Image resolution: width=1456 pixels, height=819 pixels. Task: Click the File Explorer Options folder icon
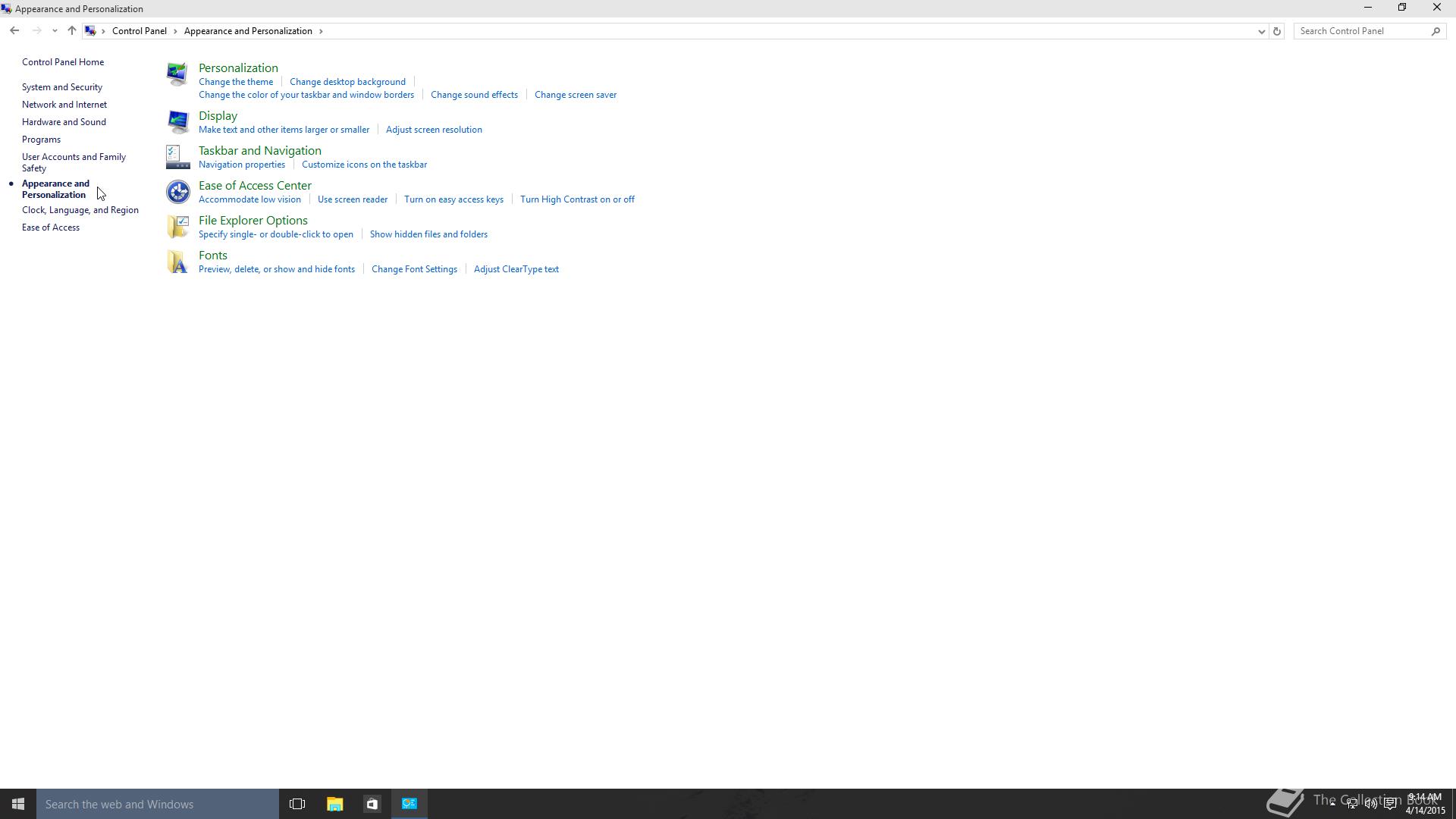[x=177, y=227]
